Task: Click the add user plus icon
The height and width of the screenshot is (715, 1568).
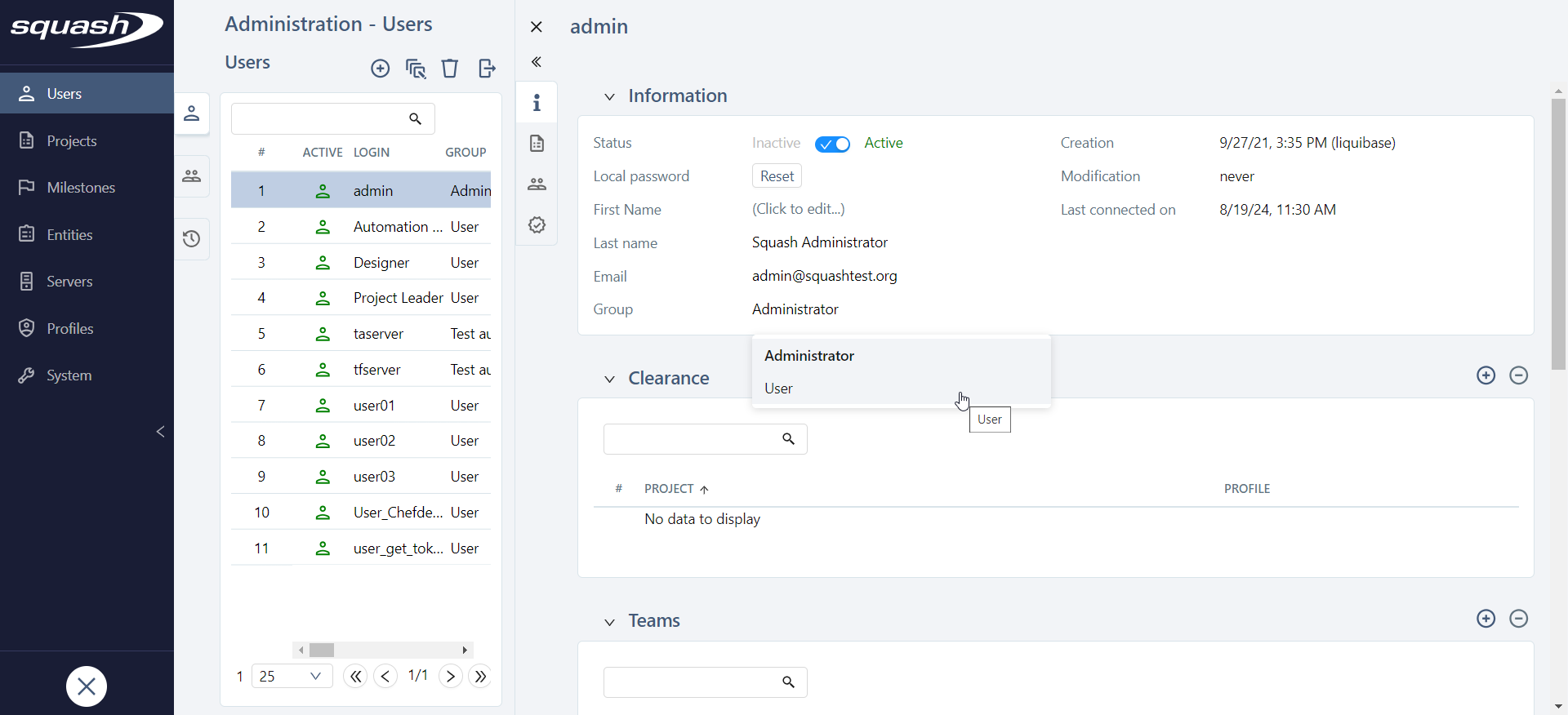Action: pos(380,69)
